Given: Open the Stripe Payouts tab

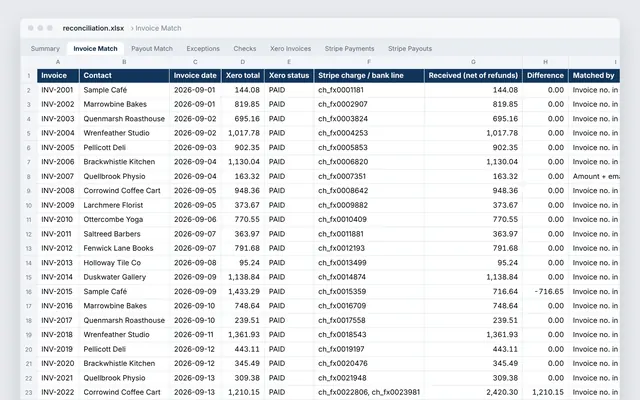Looking at the screenshot, I should tap(410, 49).
